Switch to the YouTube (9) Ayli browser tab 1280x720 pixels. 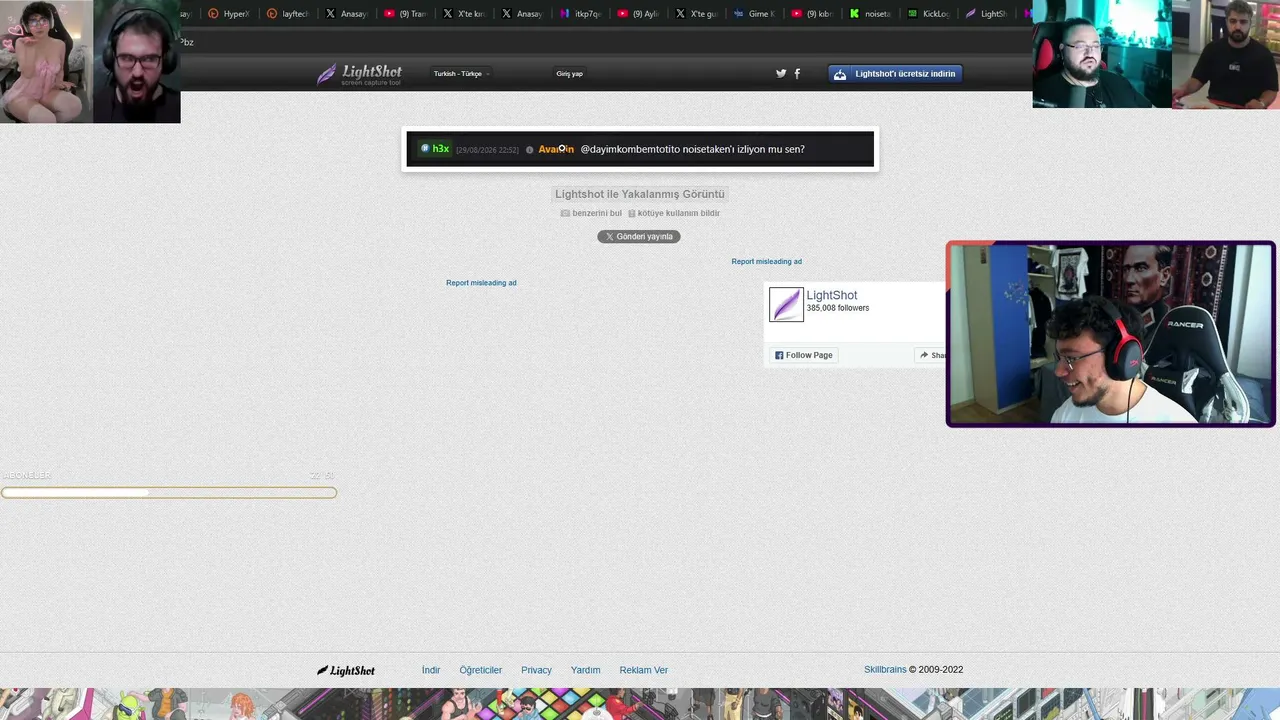click(638, 14)
